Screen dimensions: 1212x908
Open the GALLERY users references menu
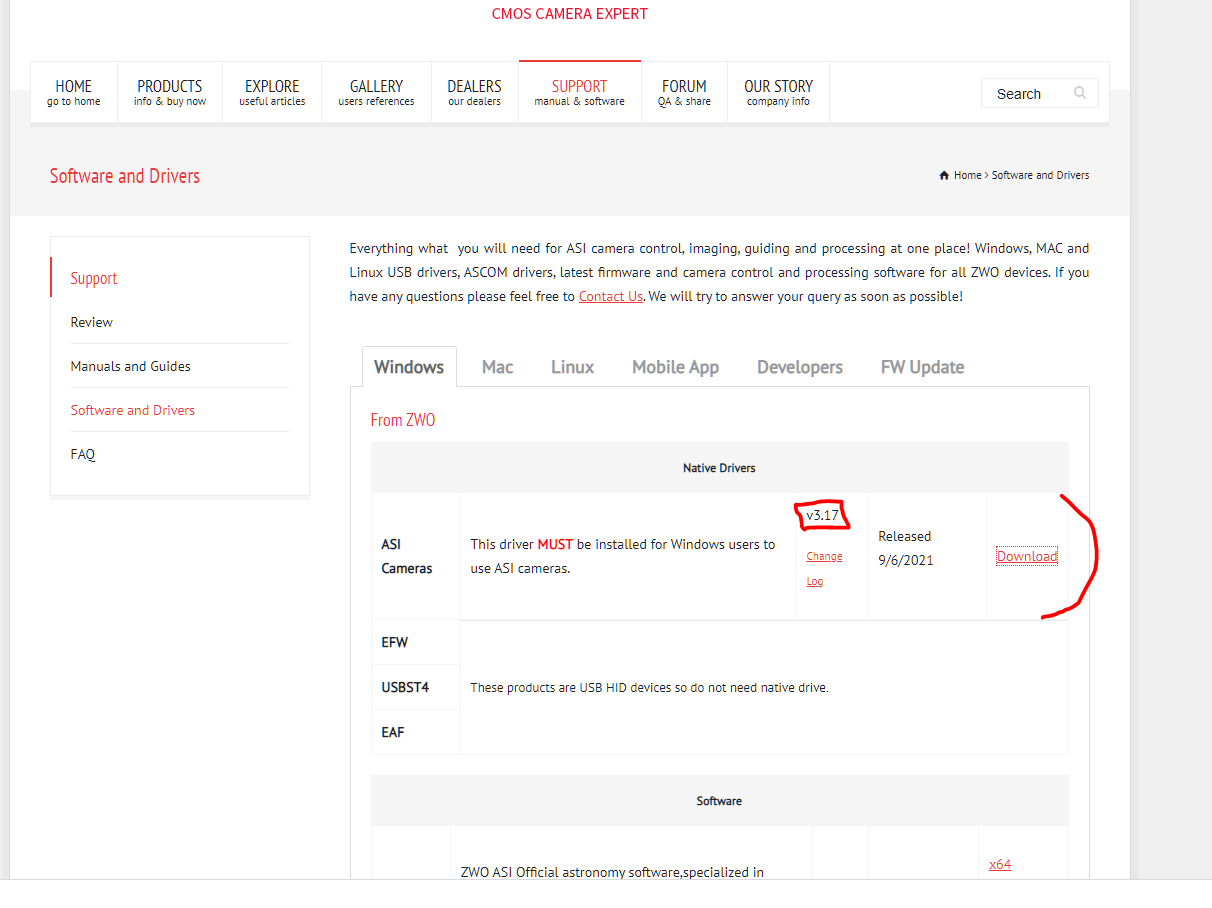pos(376,92)
